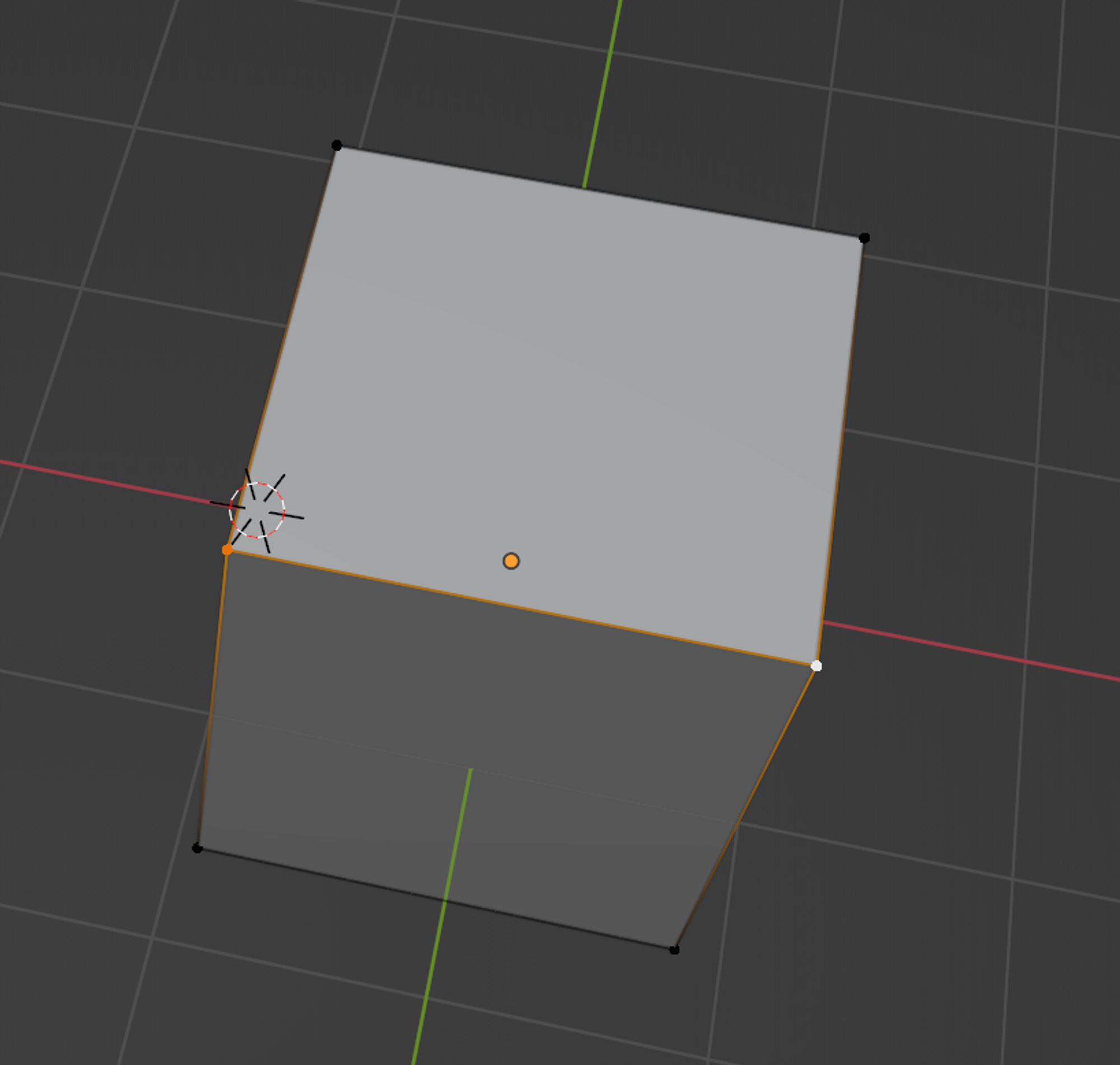1120x1065 pixels.
Task: Click the 3D cursor crosshair circle
Action: pos(256,510)
